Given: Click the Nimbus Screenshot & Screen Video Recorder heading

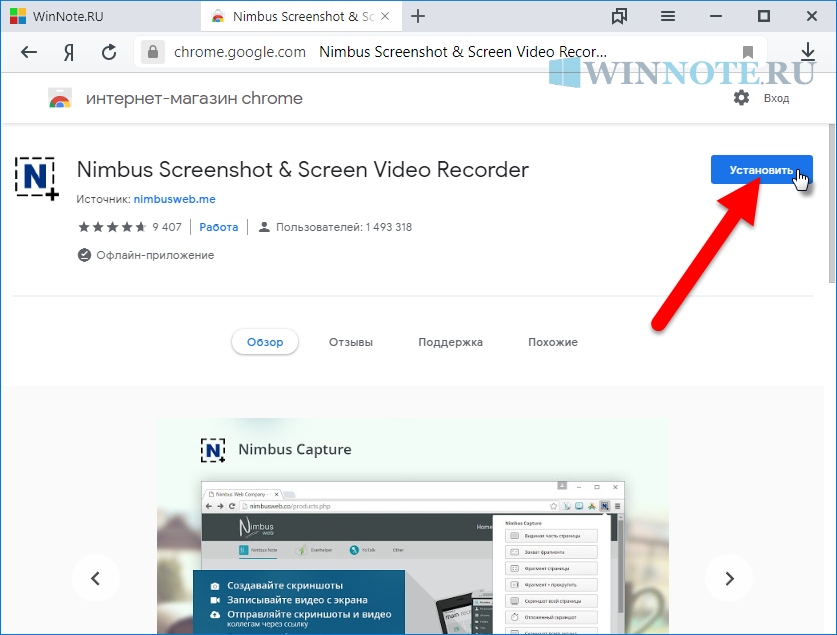Looking at the screenshot, I should (x=303, y=170).
